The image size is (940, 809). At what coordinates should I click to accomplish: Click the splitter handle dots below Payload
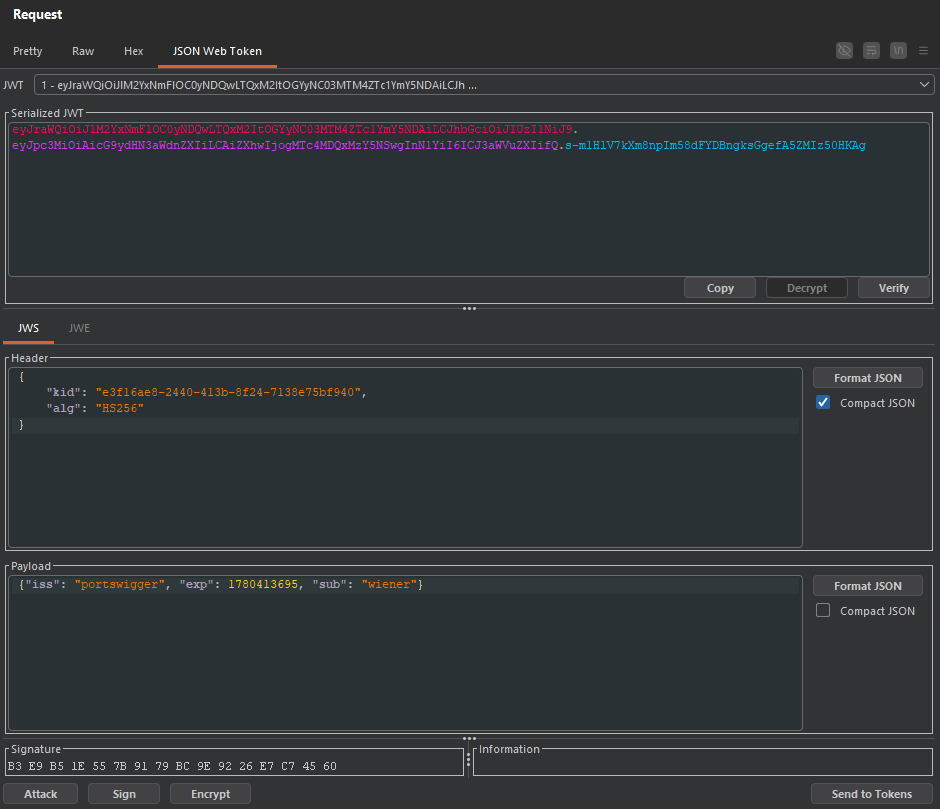(x=469, y=738)
